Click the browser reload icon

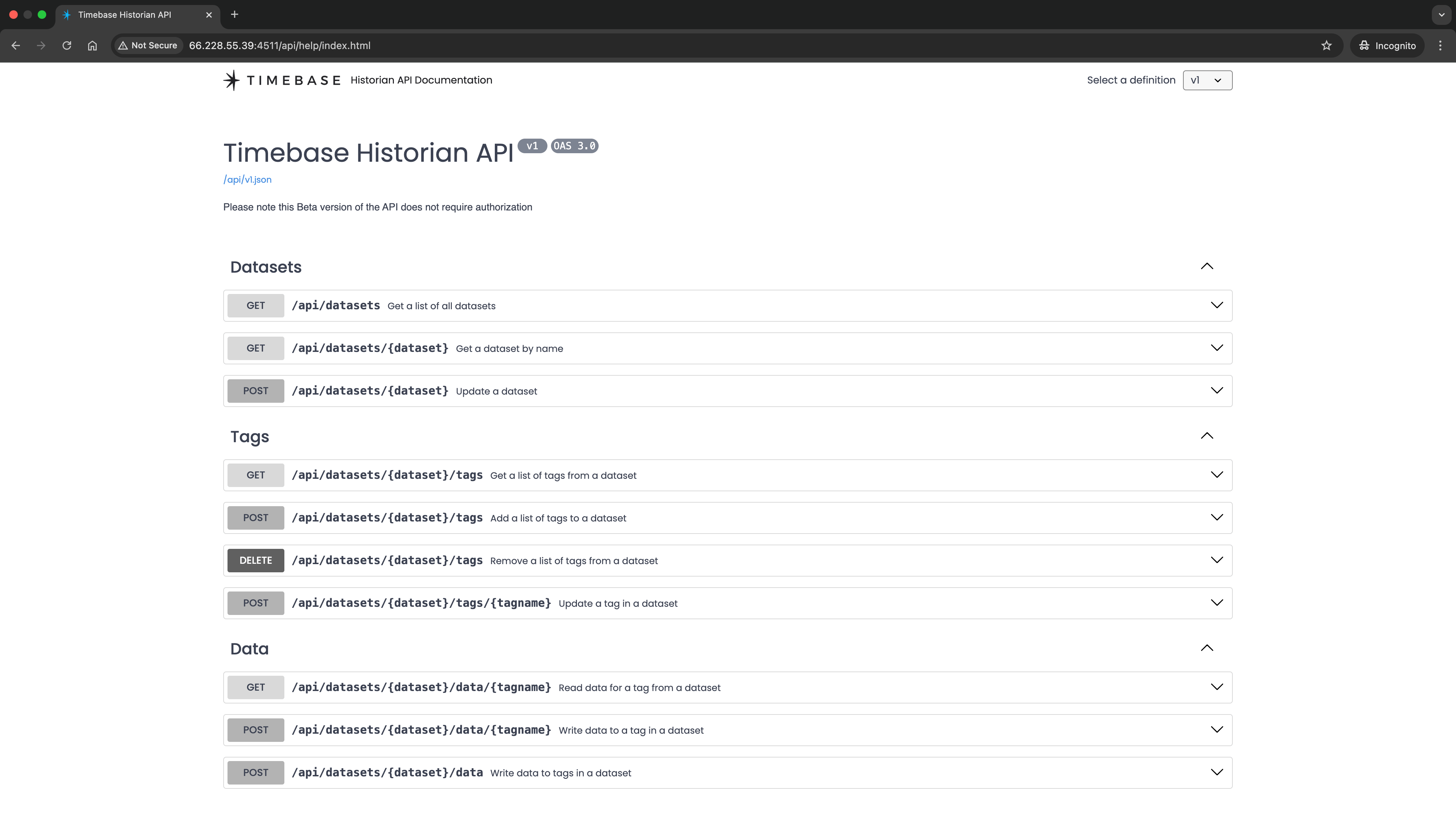pyautogui.click(x=66, y=45)
